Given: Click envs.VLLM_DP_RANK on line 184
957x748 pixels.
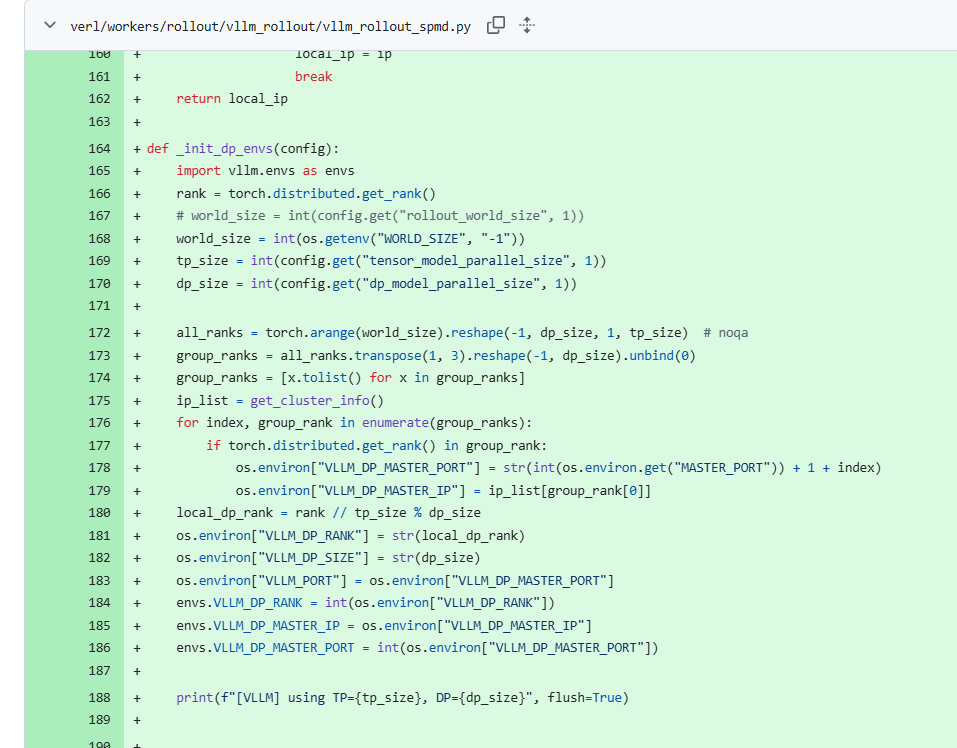Looking at the screenshot, I should pyautogui.click(x=239, y=603).
